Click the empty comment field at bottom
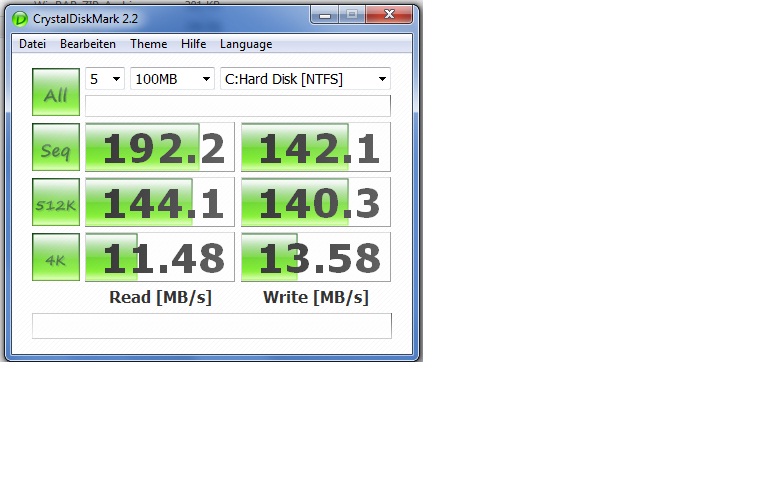768x480 pixels. pyautogui.click(x=212, y=326)
